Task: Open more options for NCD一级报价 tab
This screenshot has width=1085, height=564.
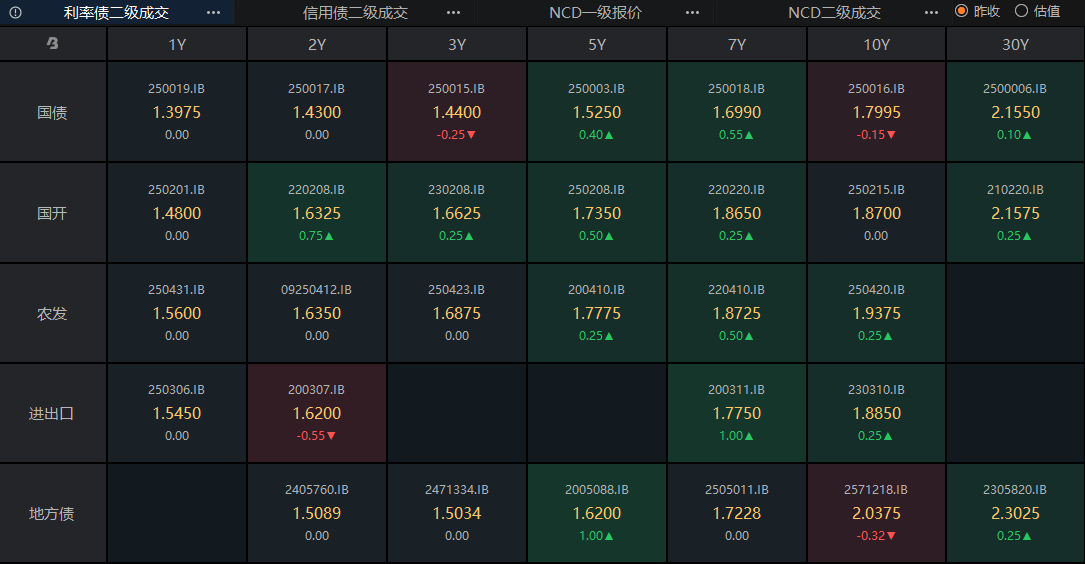Action: coord(692,12)
